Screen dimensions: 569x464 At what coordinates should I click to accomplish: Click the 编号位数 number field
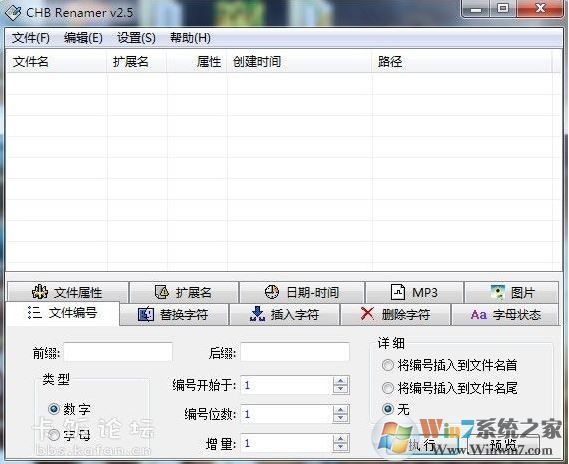point(287,414)
